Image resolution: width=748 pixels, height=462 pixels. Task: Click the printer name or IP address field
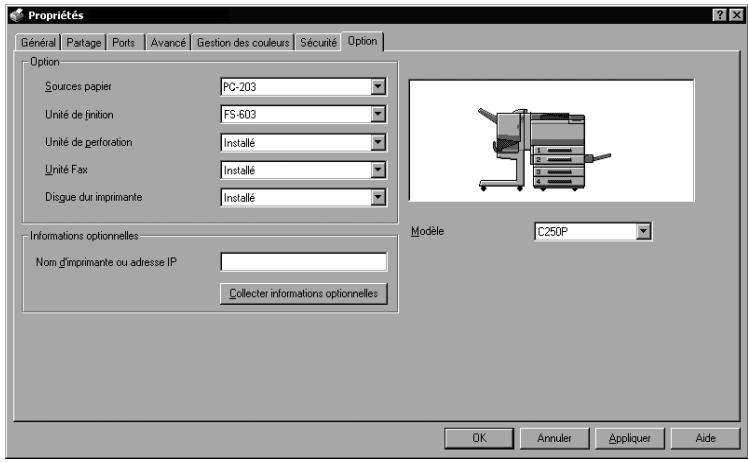[x=304, y=262]
